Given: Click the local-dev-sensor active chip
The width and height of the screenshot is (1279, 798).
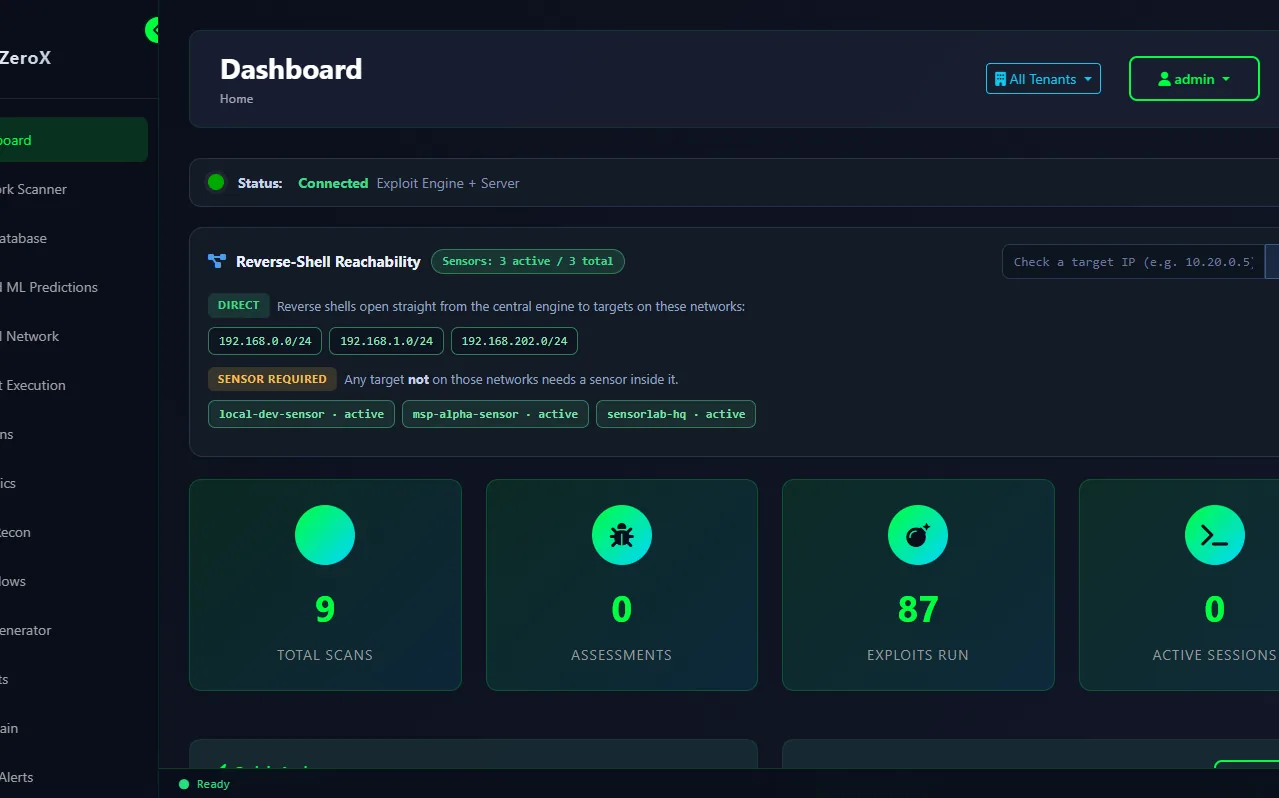Looking at the screenshot, I should coord(301,414).
